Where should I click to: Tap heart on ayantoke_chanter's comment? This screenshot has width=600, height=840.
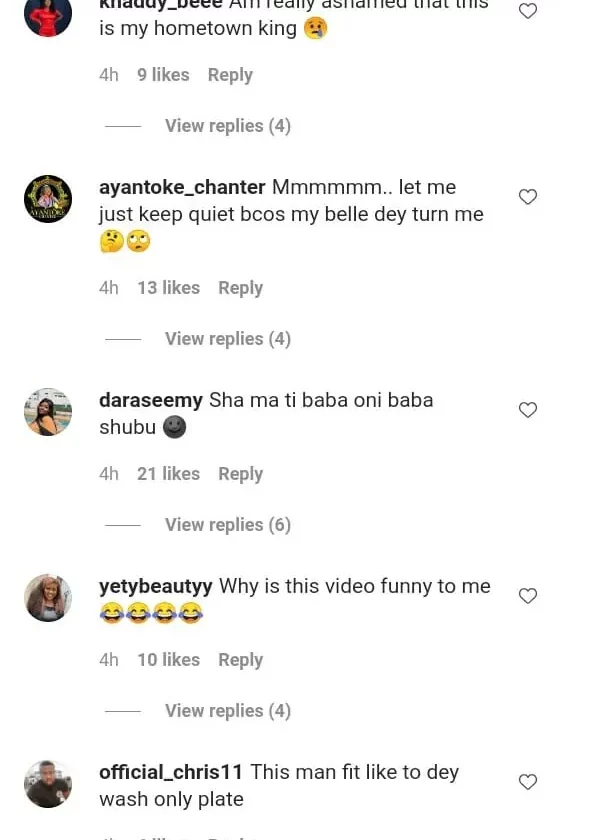click(x=528, y=197)
